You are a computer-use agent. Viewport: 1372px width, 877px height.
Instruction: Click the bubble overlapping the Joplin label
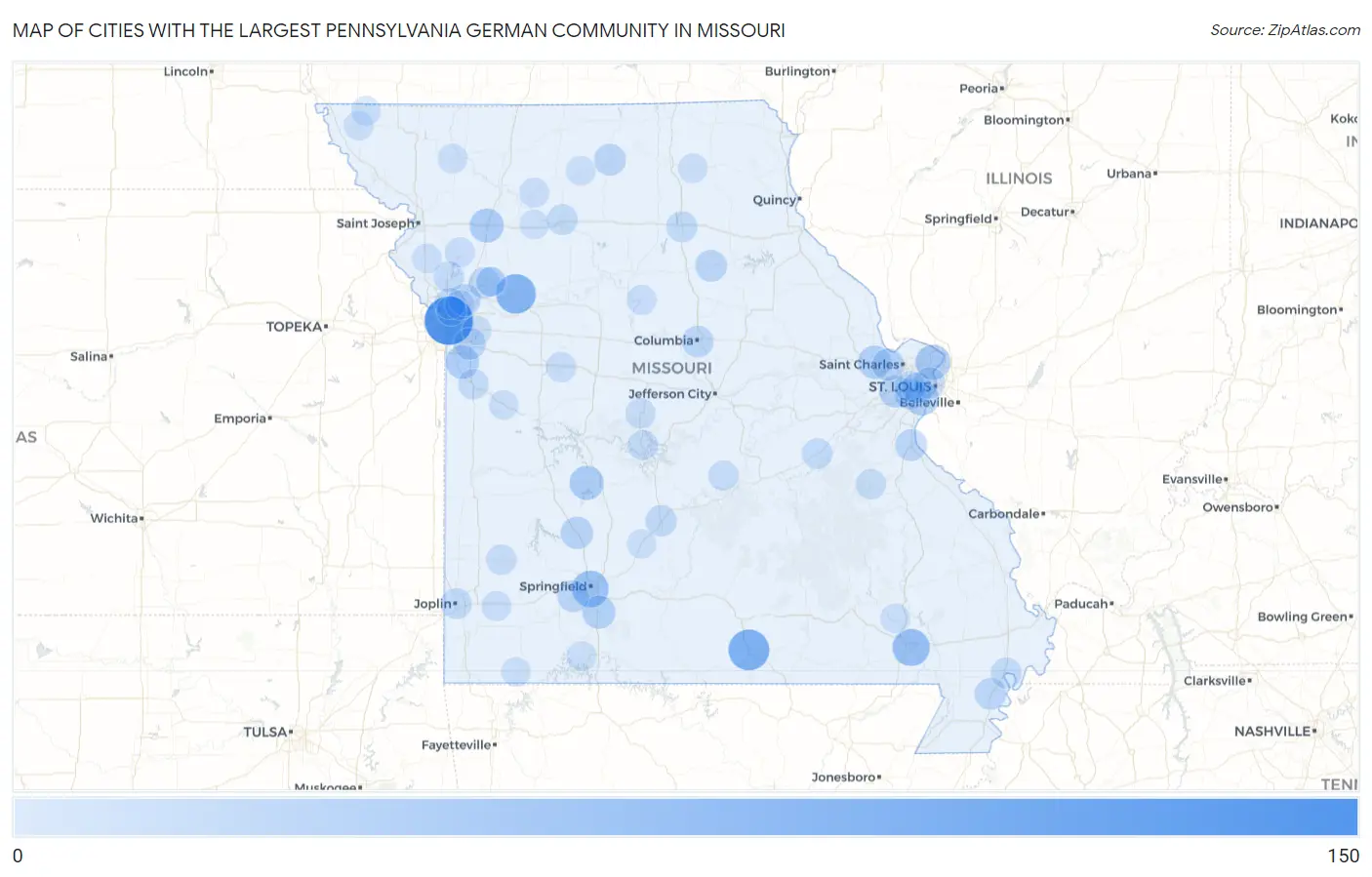tap(456, 604)
